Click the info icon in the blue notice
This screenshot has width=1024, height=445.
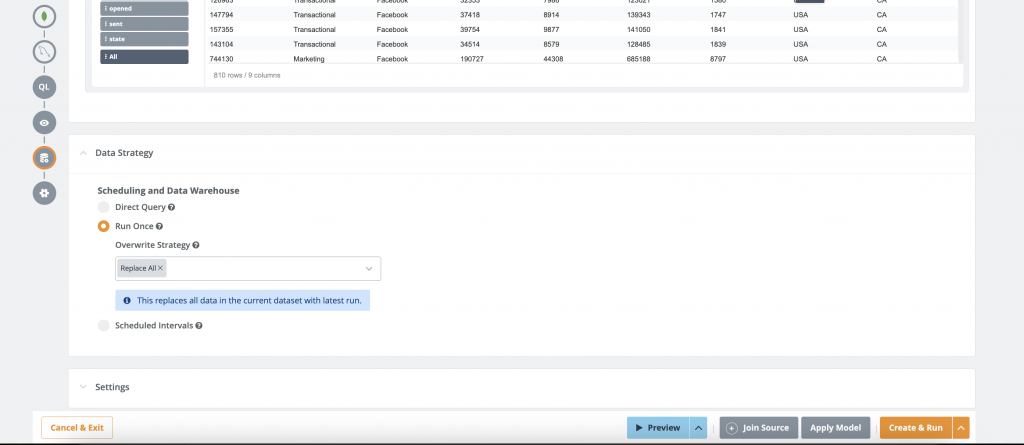pyautogui.click(x=127, y=301)
